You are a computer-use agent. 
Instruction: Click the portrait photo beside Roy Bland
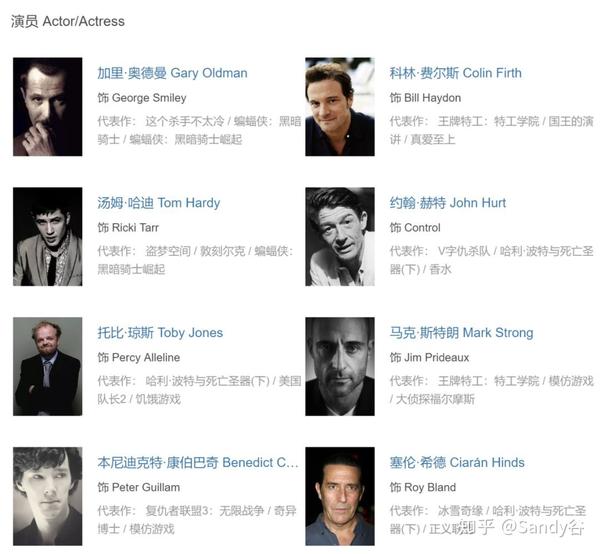pos(340,496)
